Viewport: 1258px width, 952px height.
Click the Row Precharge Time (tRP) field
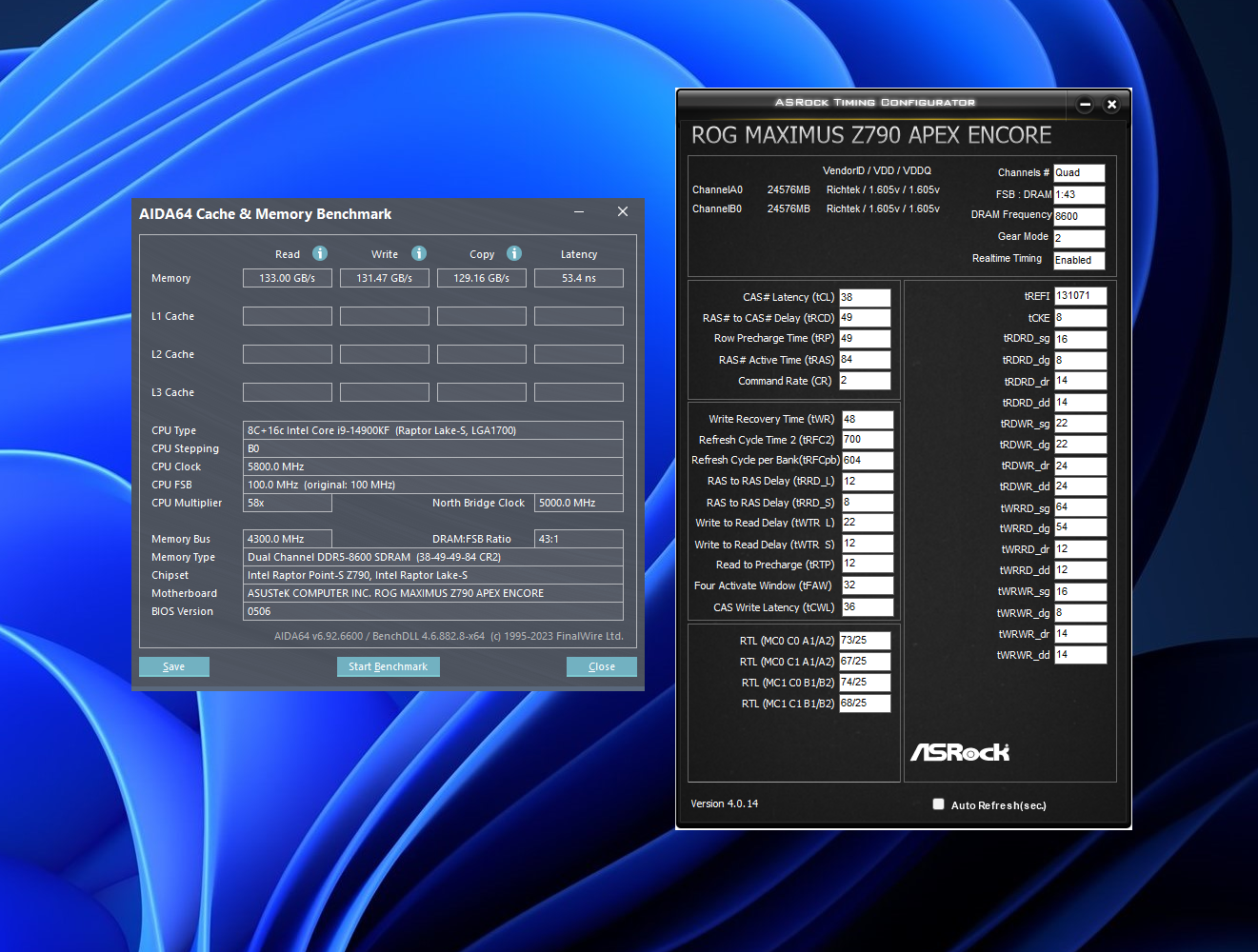coord(865,339)
